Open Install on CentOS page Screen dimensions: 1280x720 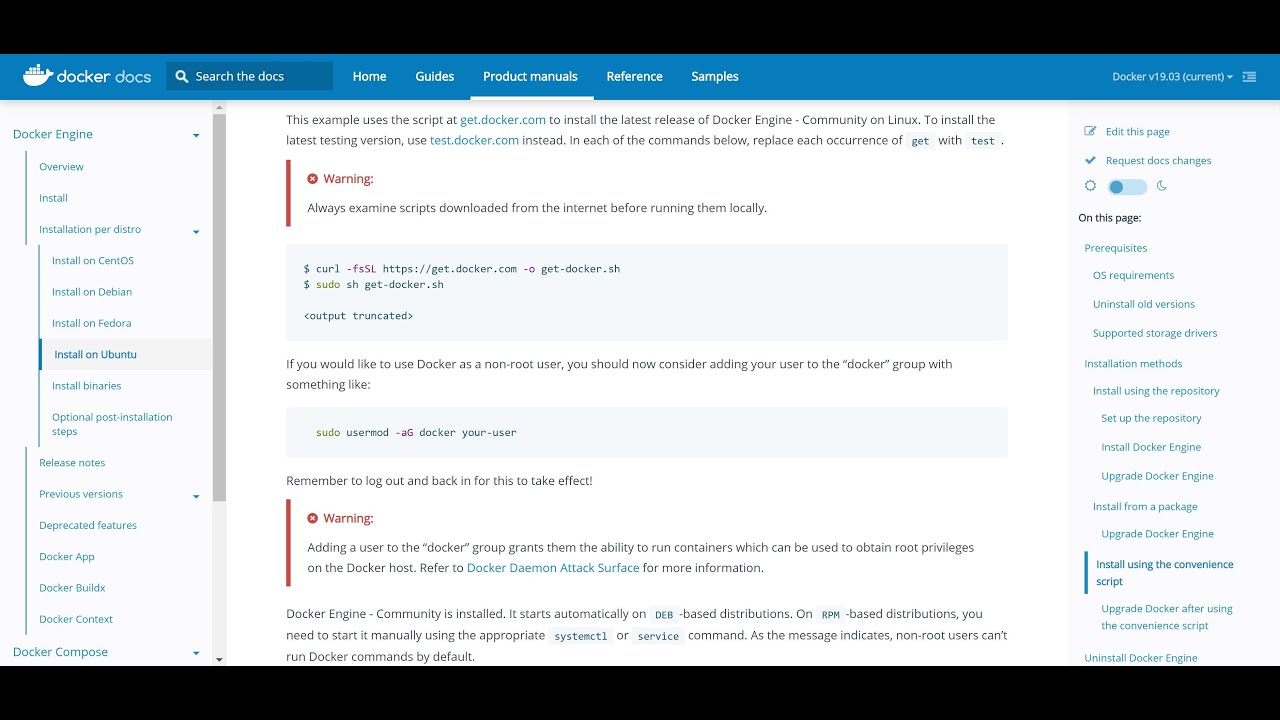(x=93, y=261)
